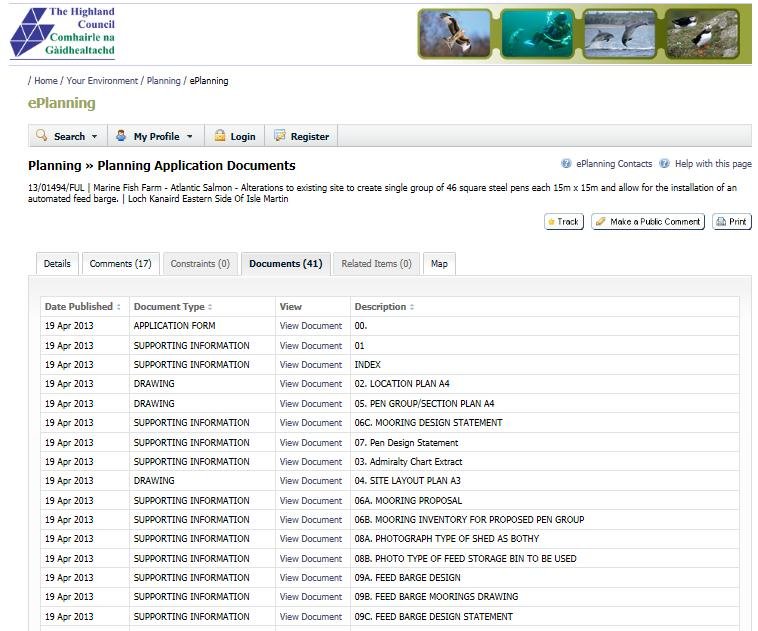Image resolution: width=758 pixels, height=631 pixels.
Task: Click the osprey bird banner photo
Action: (454, 34)
